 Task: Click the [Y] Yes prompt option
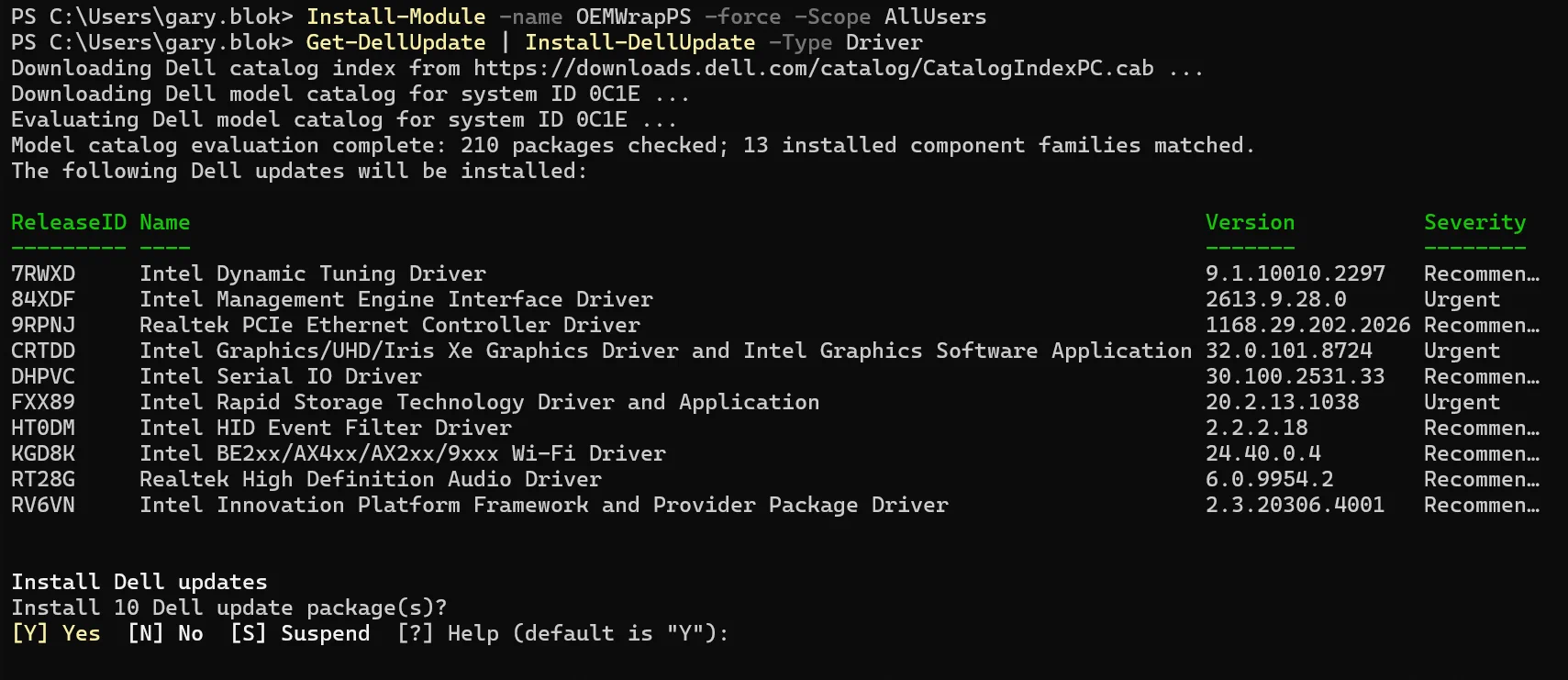click(x=56, y=633)
